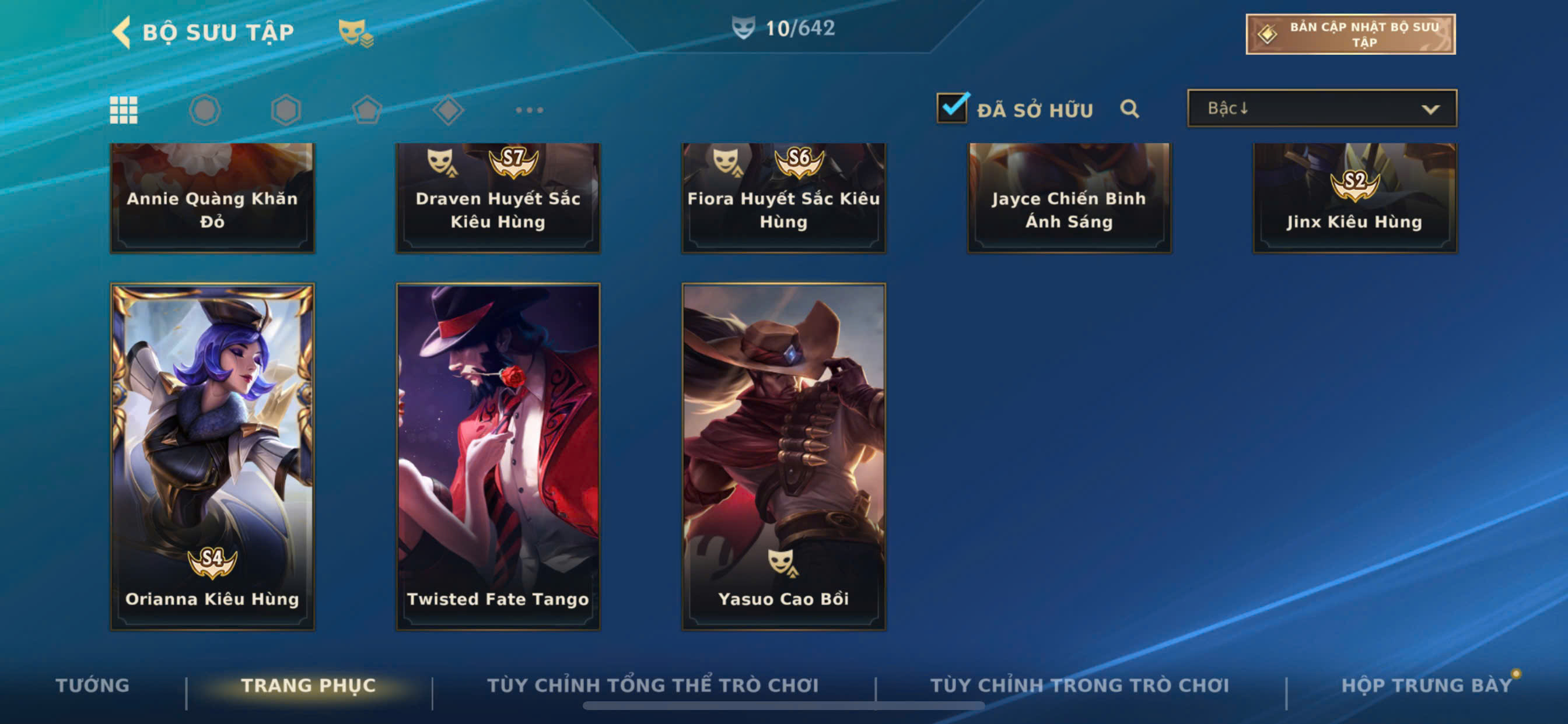
Task: Filter by the diamond rarity icon
Action: 448,110
